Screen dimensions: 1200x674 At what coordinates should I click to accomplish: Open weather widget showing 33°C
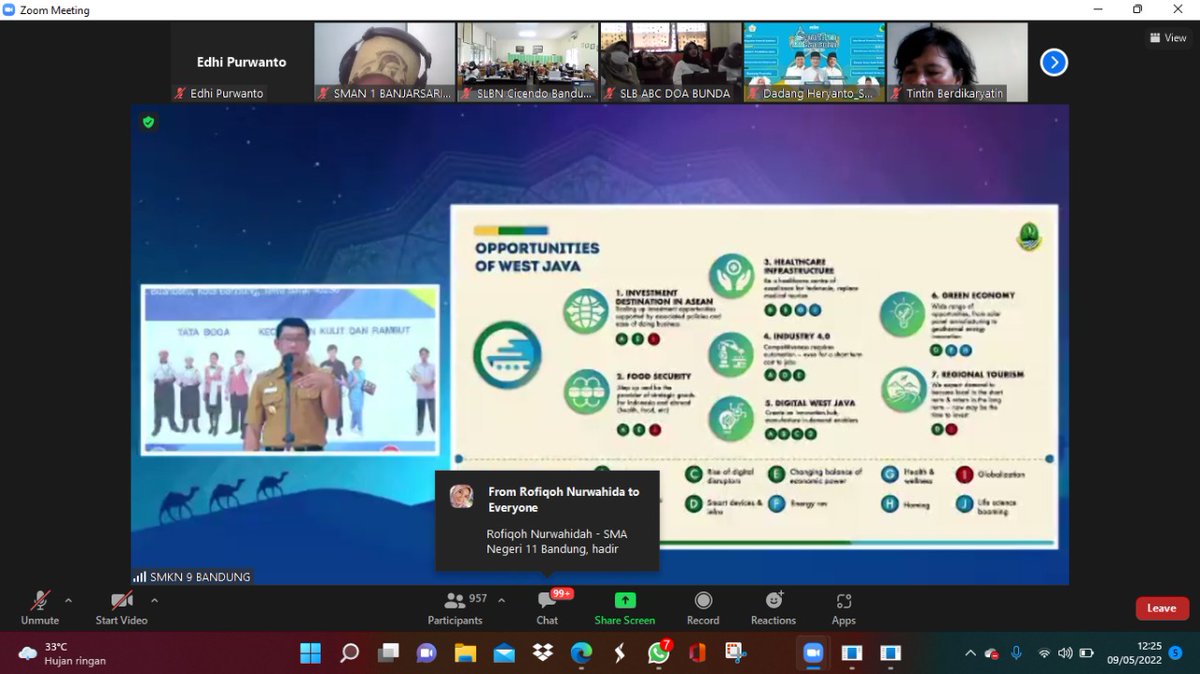click(x=62, y=653)
